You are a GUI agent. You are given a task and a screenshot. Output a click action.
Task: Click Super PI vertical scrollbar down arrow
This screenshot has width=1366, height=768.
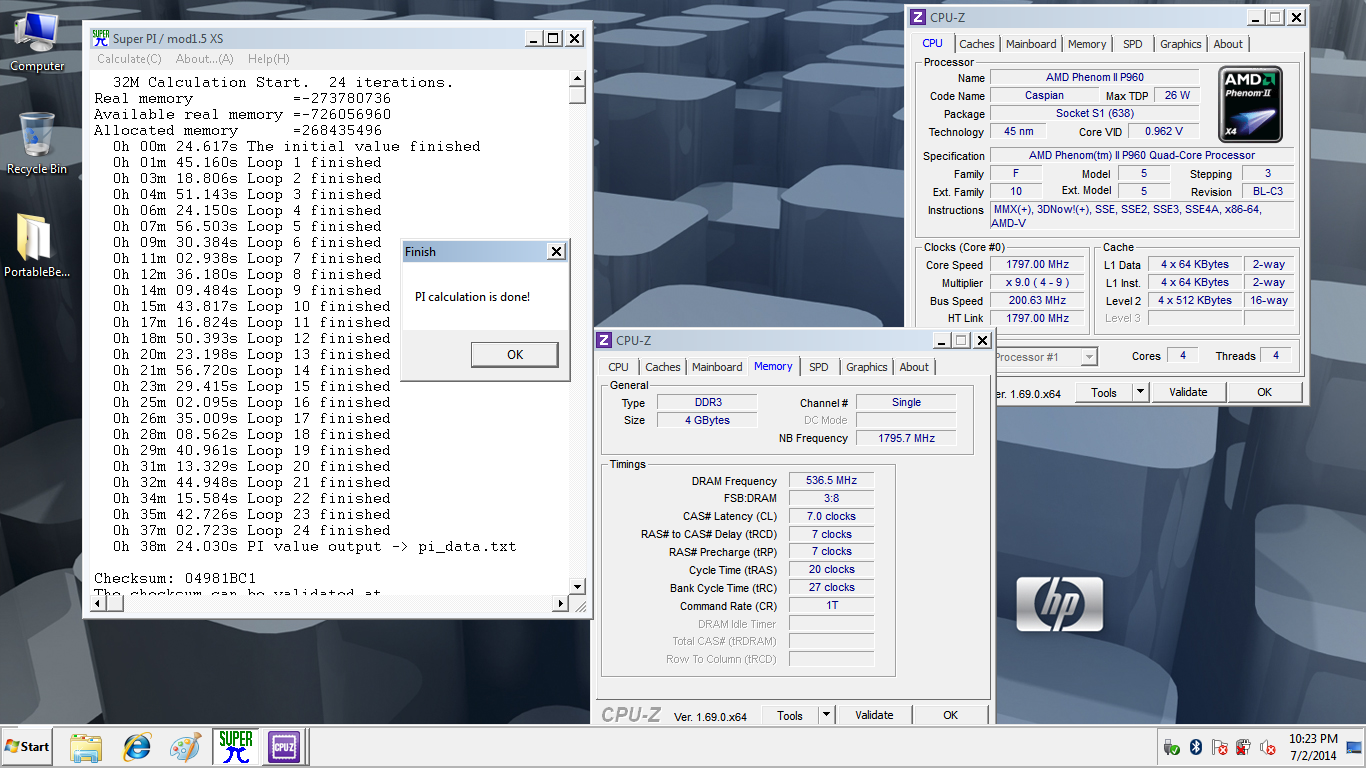point(577,586)
